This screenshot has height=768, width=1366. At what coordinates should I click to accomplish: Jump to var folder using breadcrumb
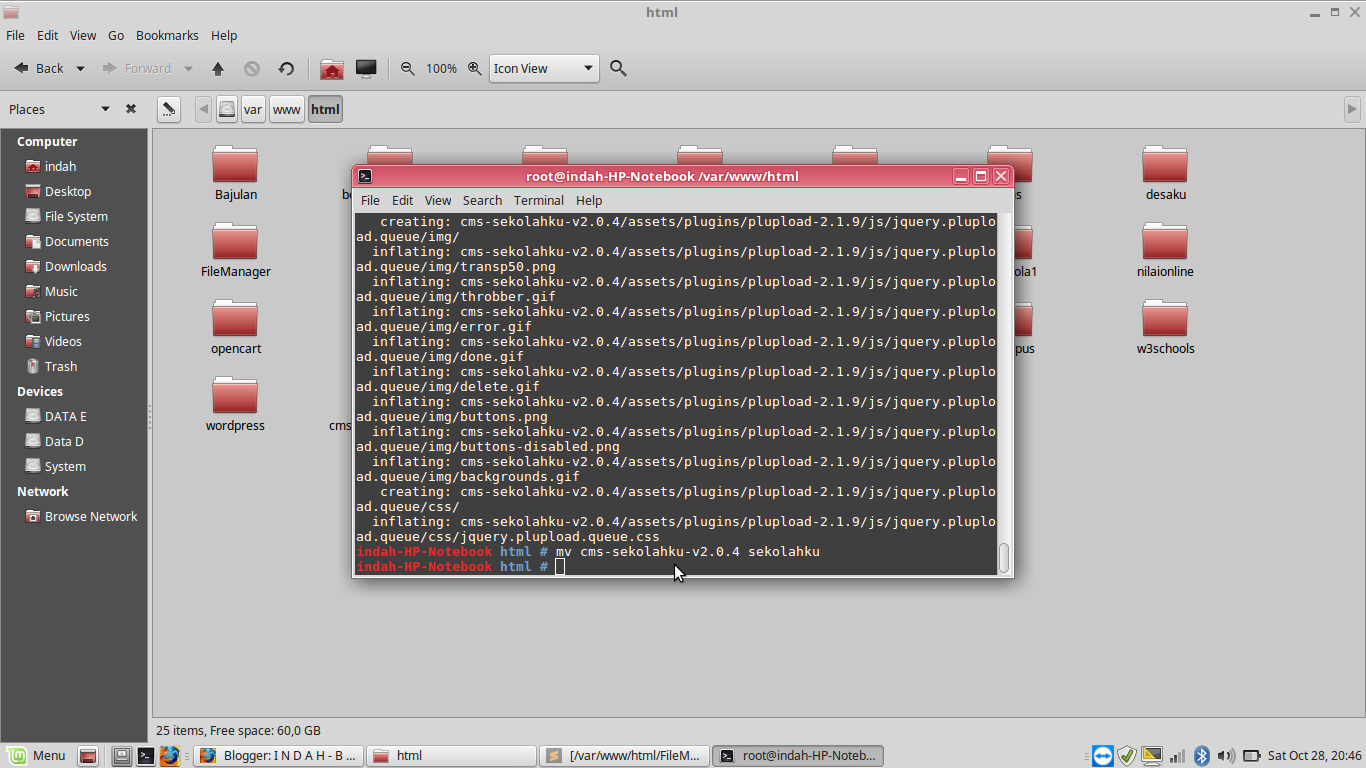pyautogui.click(x=253, y=109)
